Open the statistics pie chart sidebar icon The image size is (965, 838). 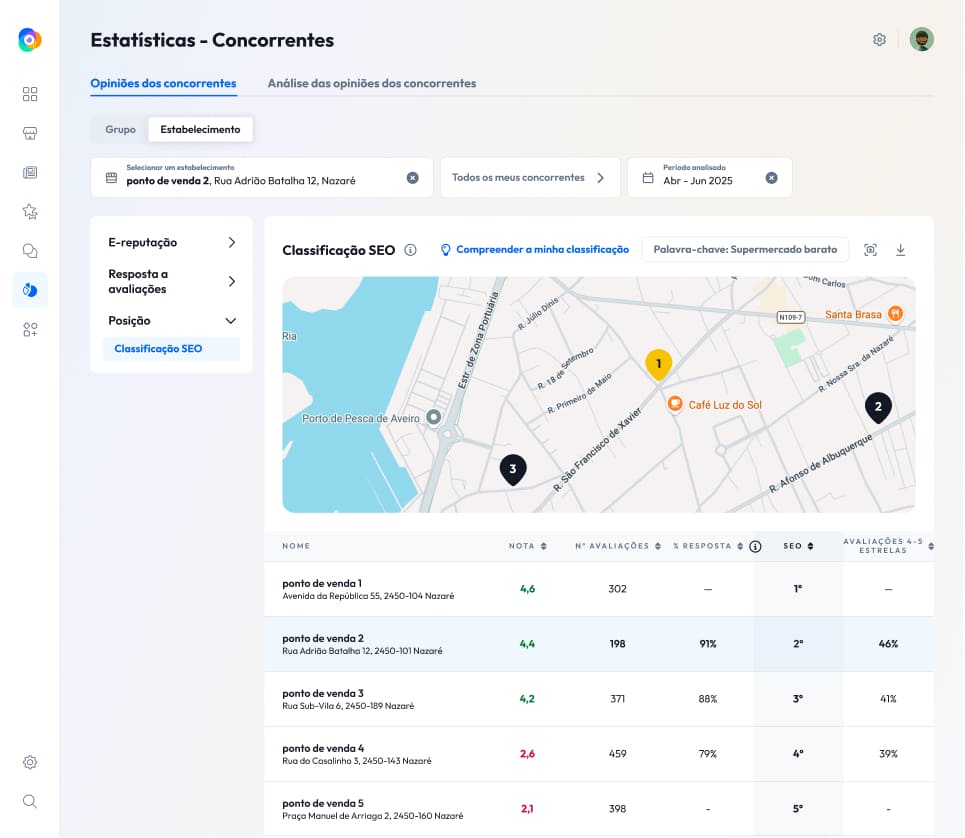[x=30, y=290]
